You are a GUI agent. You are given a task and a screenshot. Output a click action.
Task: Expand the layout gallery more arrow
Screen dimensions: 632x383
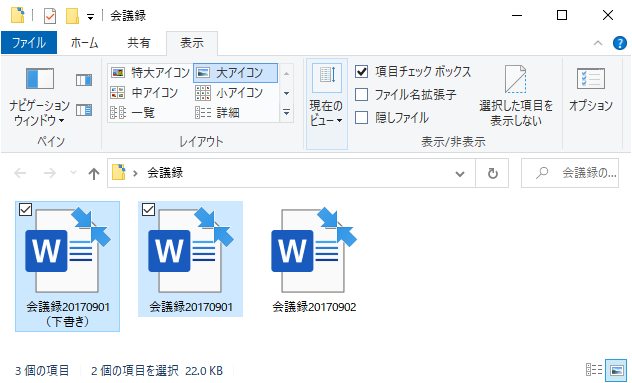pyautogui.click(x=287, y=112)
